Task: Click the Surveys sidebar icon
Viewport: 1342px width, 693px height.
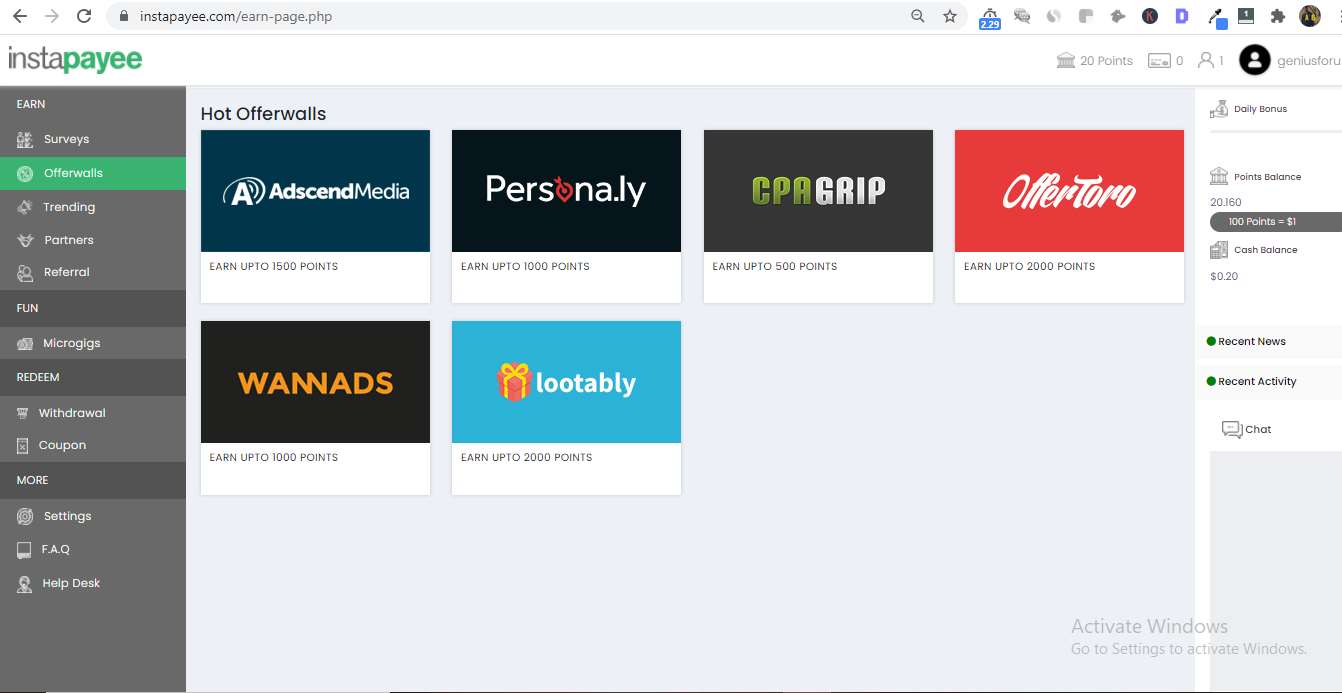Action: coord(25,139)
